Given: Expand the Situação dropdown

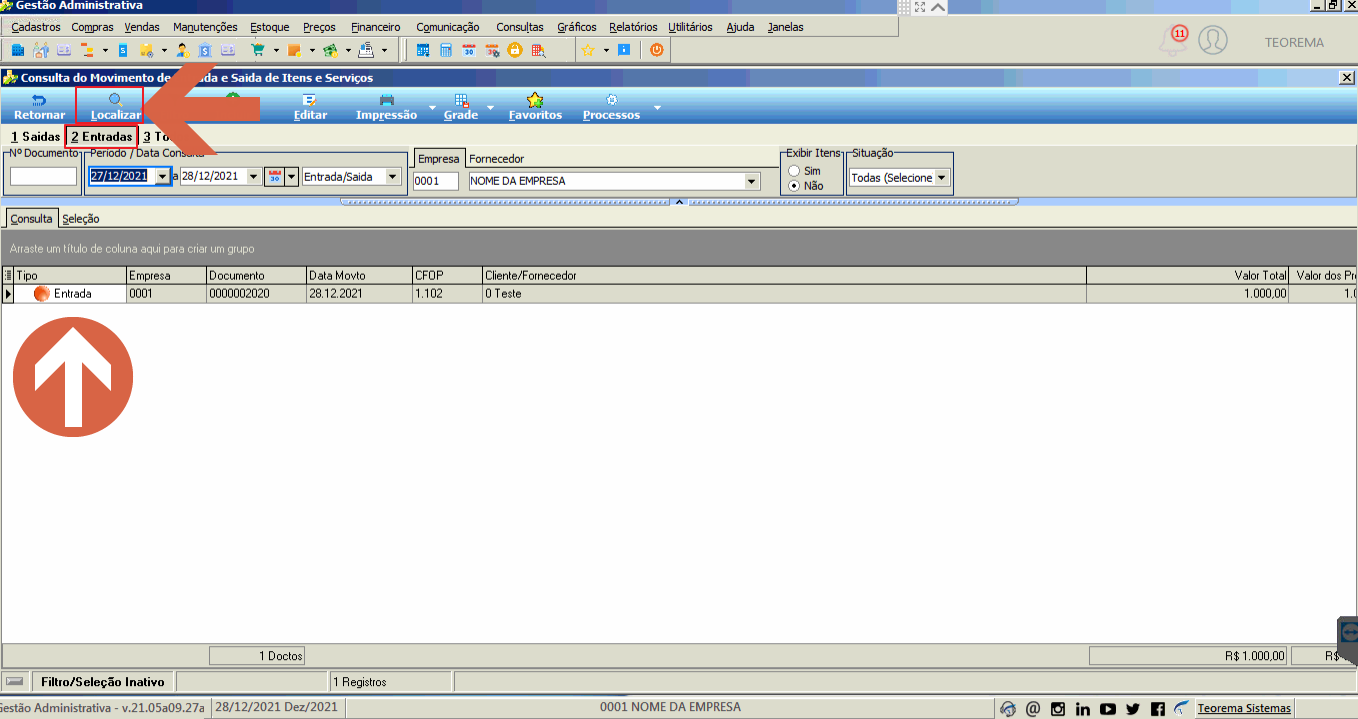Looking at the screenshot, I should point(941,178).
